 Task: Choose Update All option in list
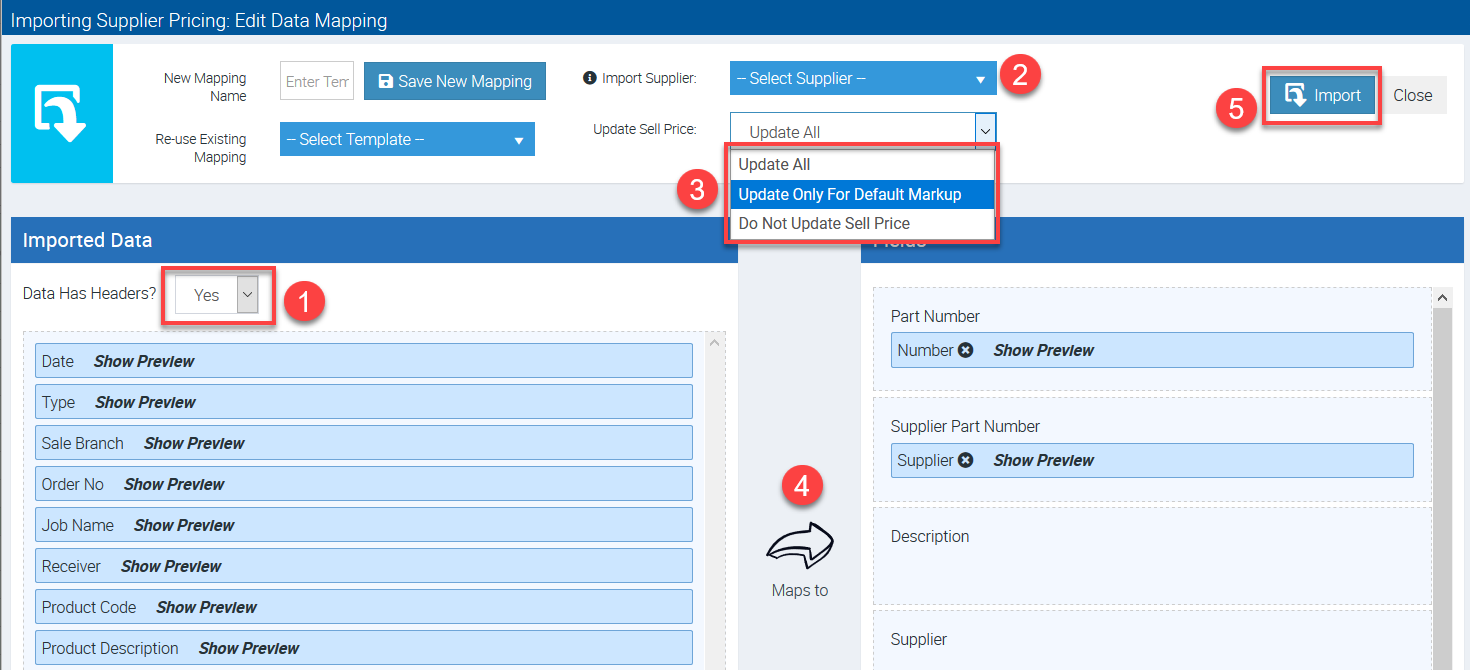774,164
